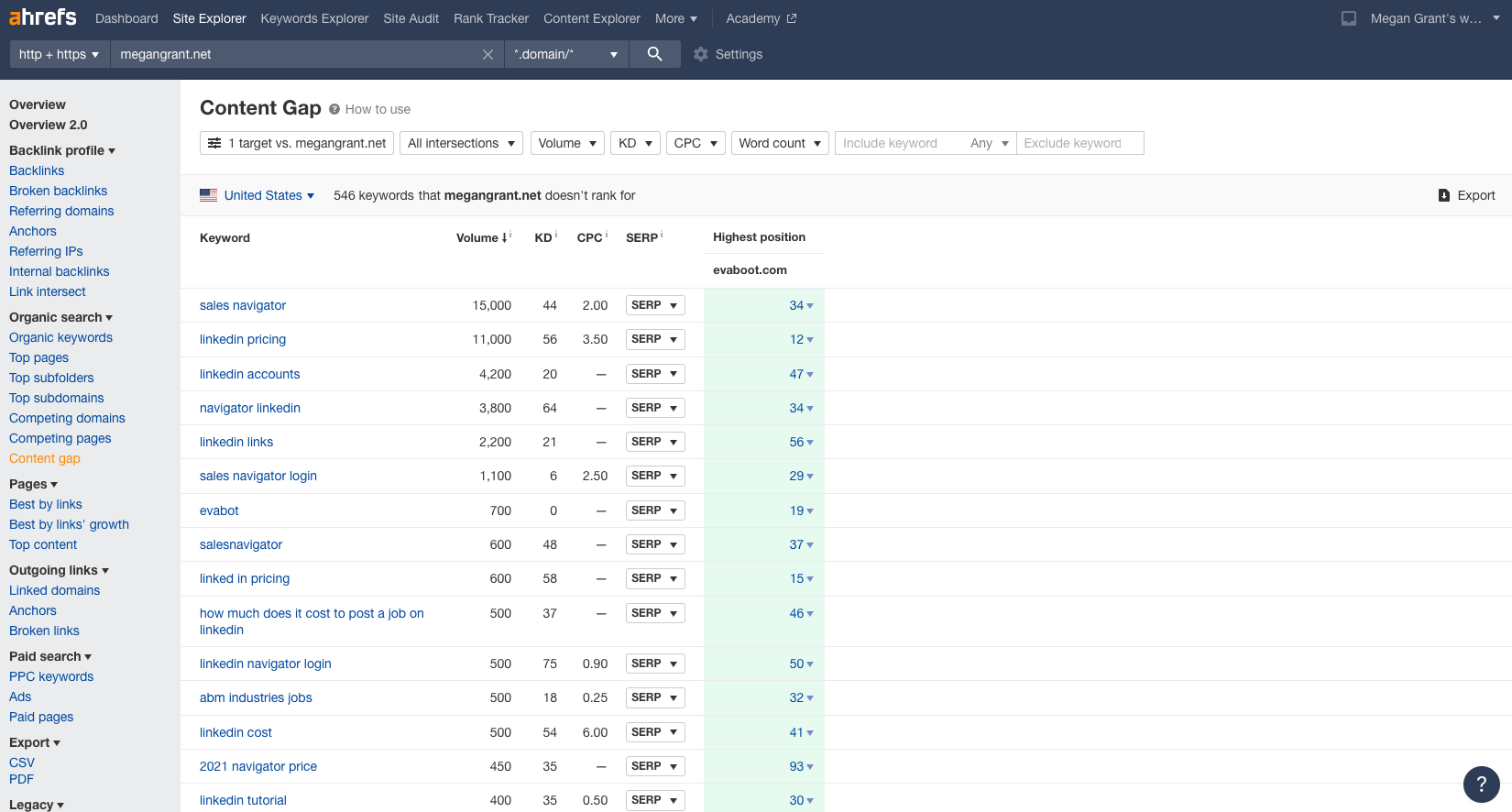
Task: Open Competing domains report
Action: coord(67,418)
